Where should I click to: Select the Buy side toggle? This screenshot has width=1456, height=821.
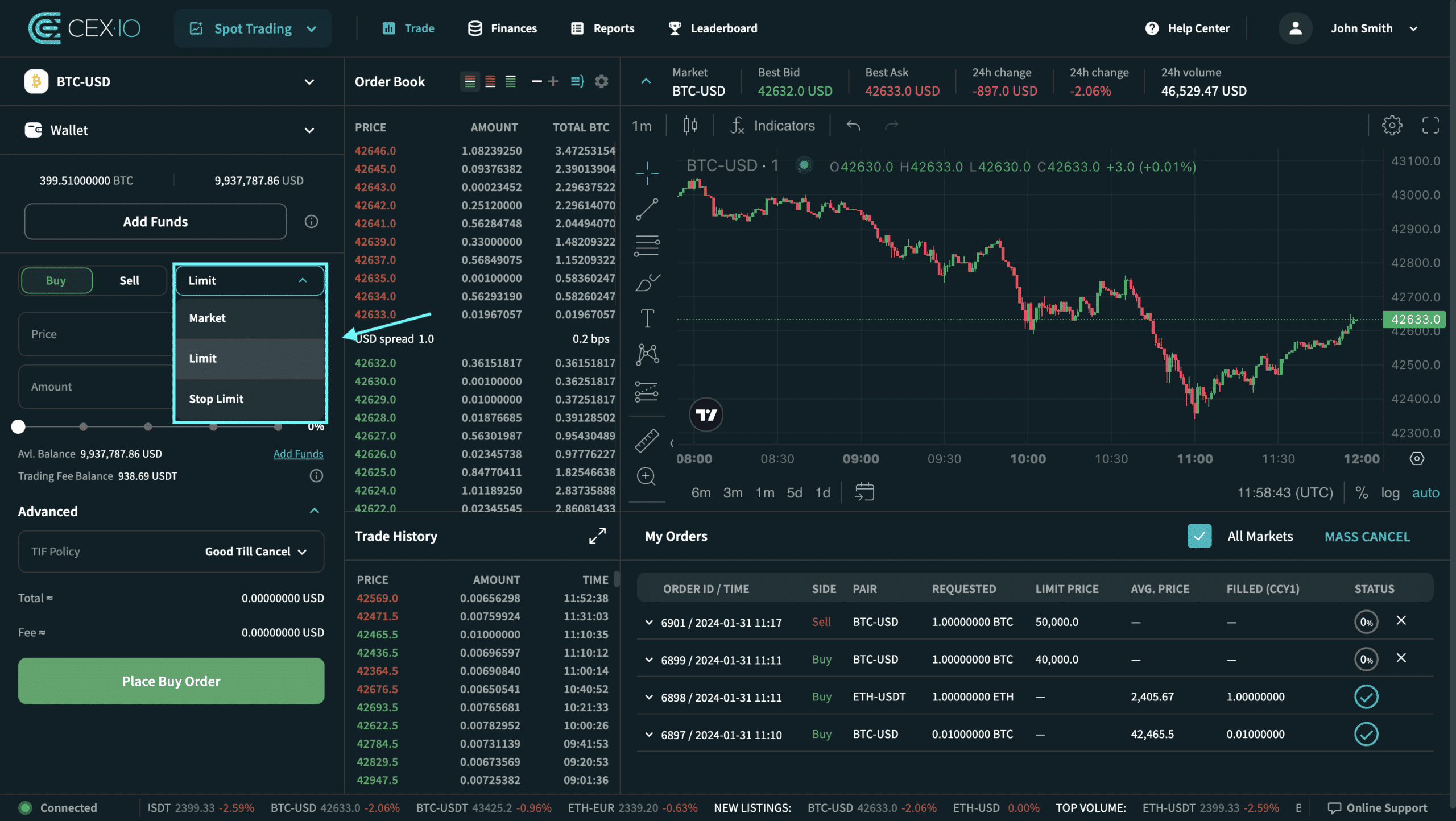coord(56,280)
